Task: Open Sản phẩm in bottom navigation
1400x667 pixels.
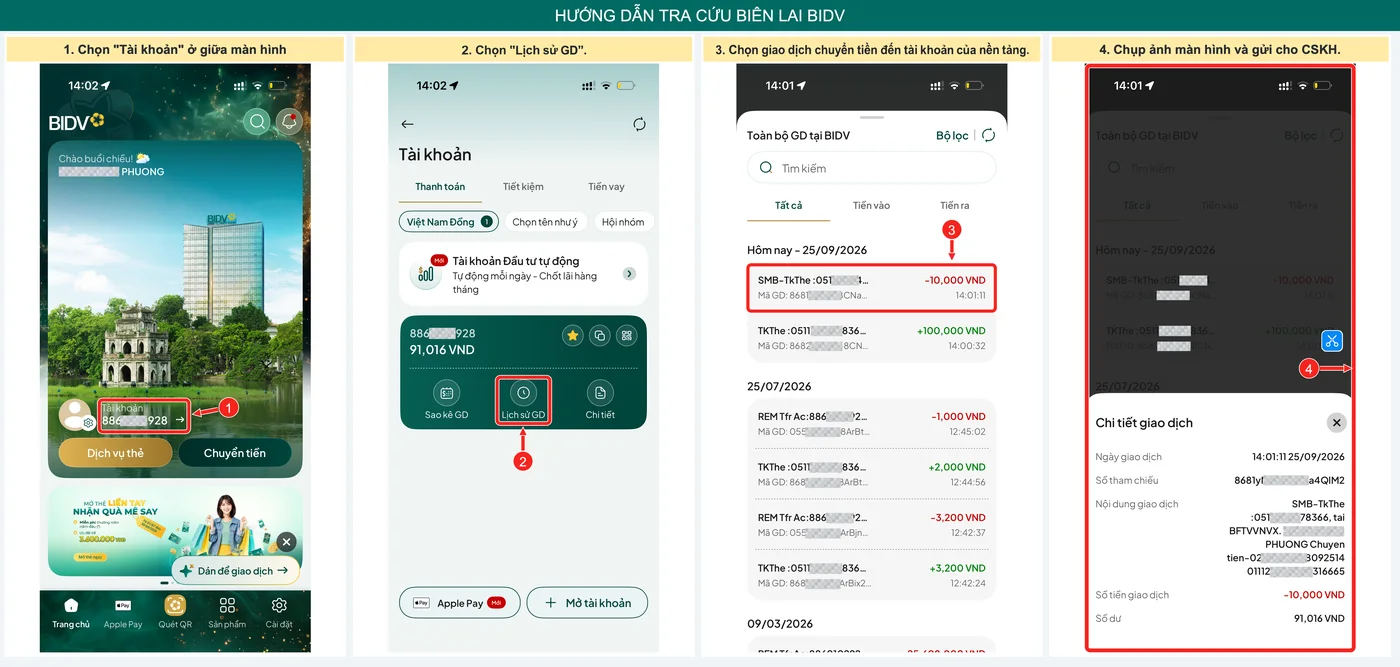Action: [227, 613]
